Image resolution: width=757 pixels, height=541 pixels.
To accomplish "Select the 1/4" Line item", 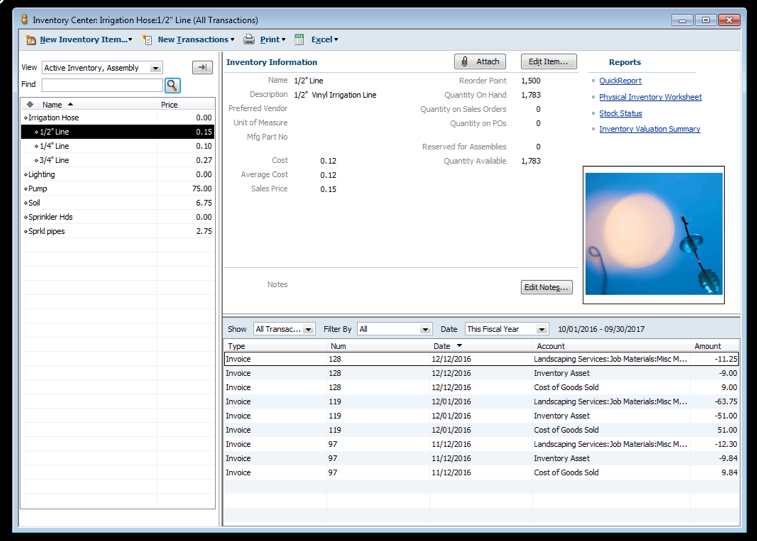I will tap(118, 146).
